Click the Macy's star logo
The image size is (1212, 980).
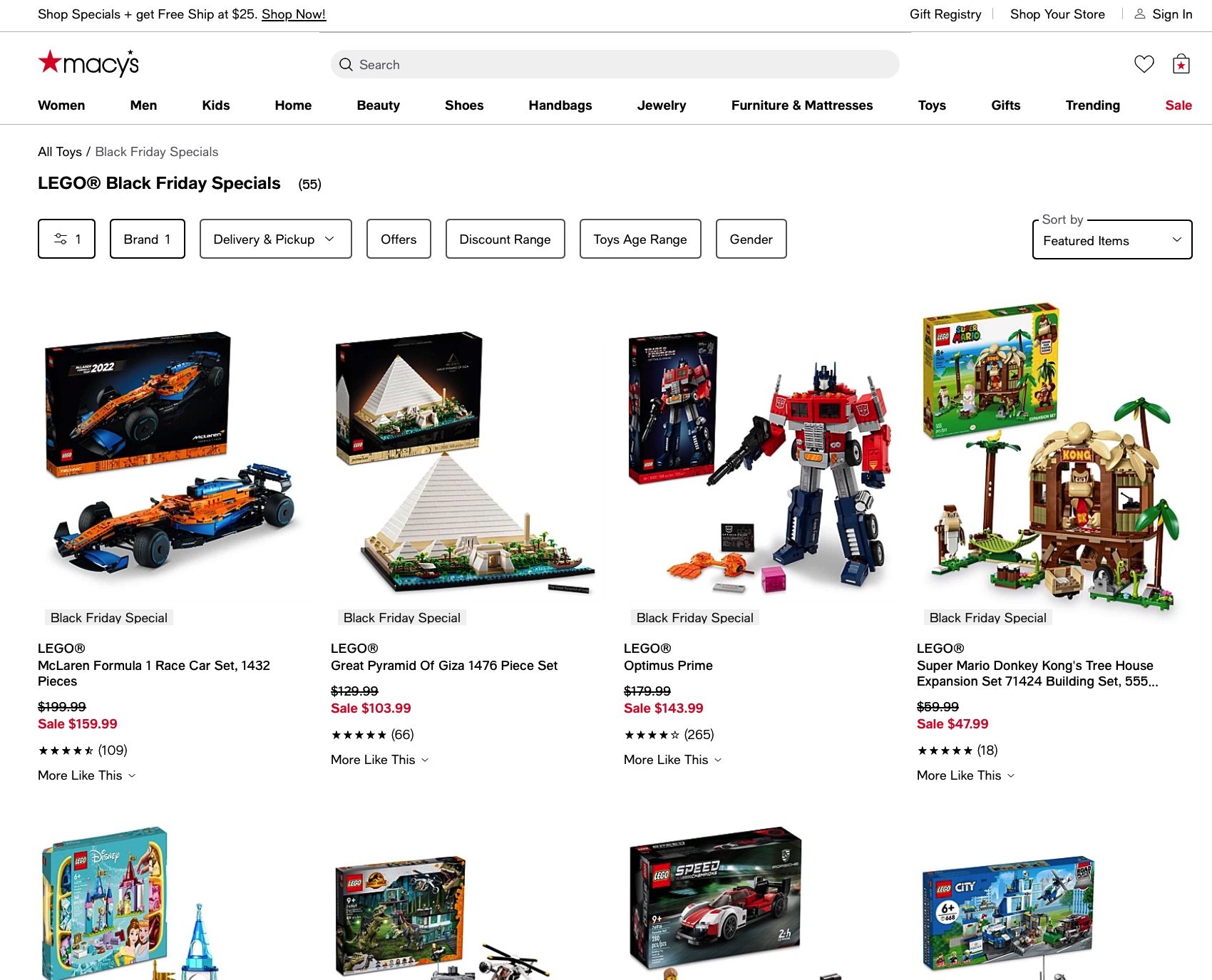88,63
